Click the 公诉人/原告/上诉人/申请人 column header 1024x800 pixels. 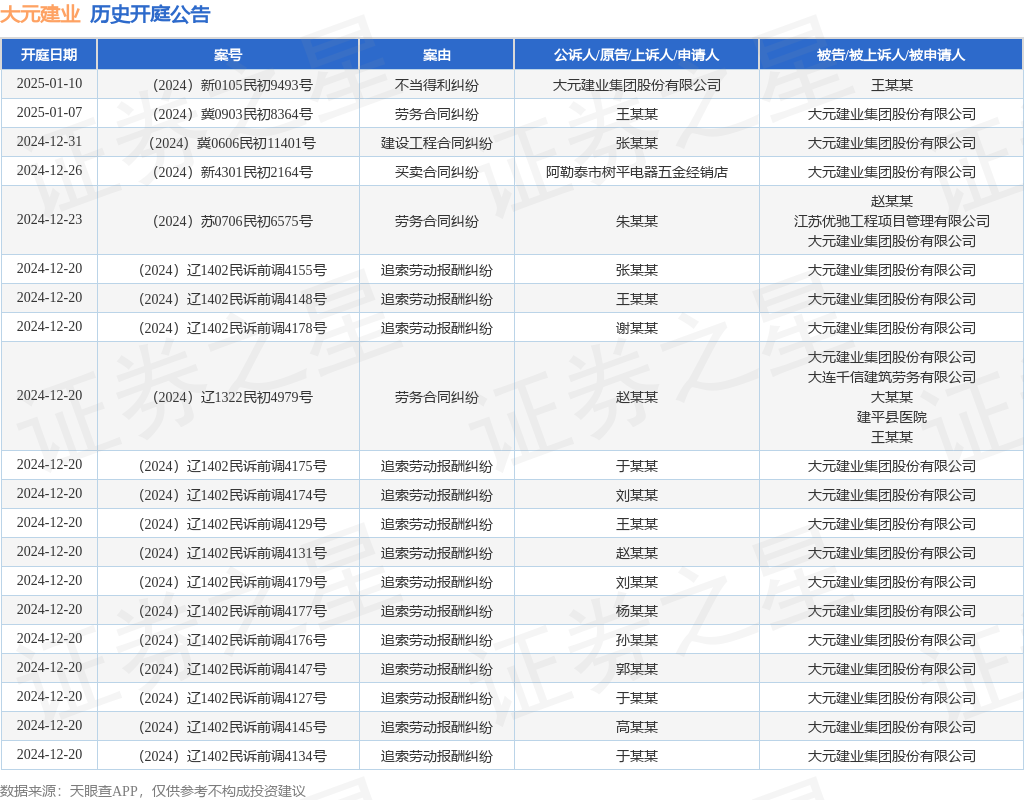637,55
